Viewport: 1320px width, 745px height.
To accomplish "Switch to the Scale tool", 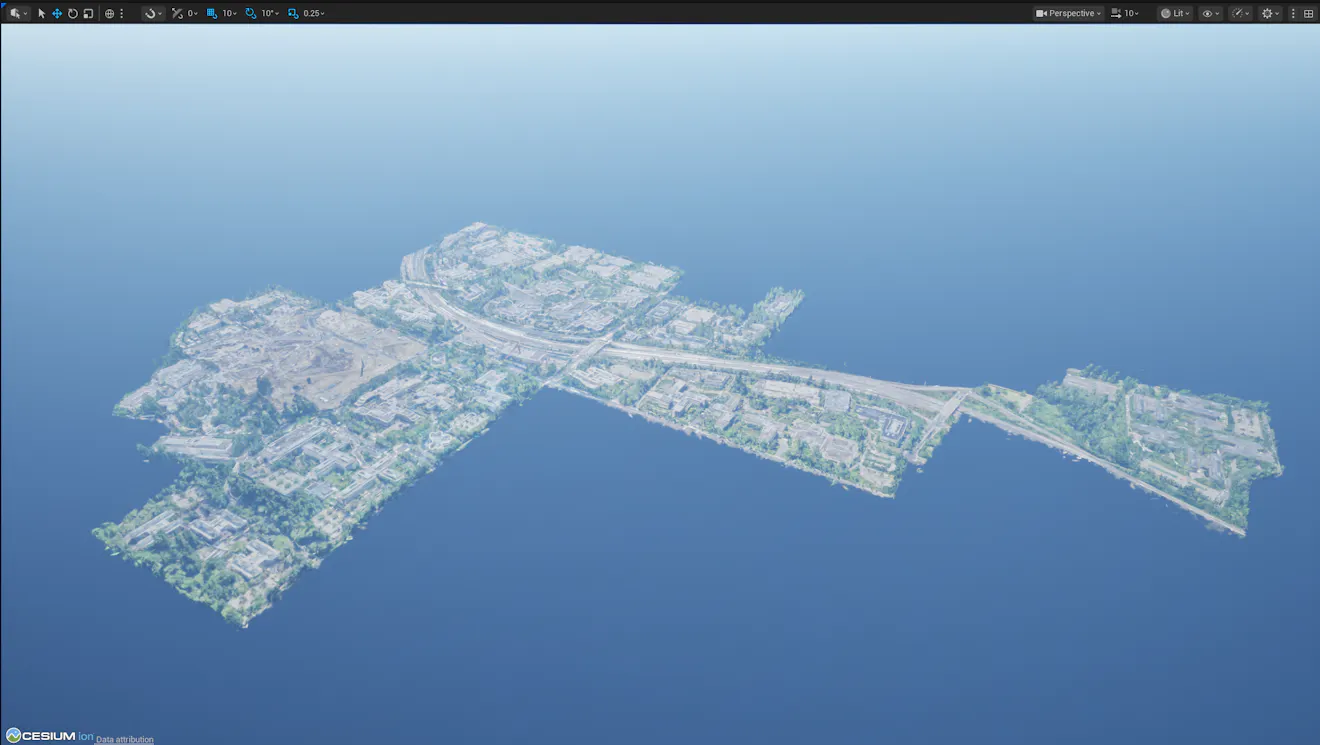I will coord(88,13).
